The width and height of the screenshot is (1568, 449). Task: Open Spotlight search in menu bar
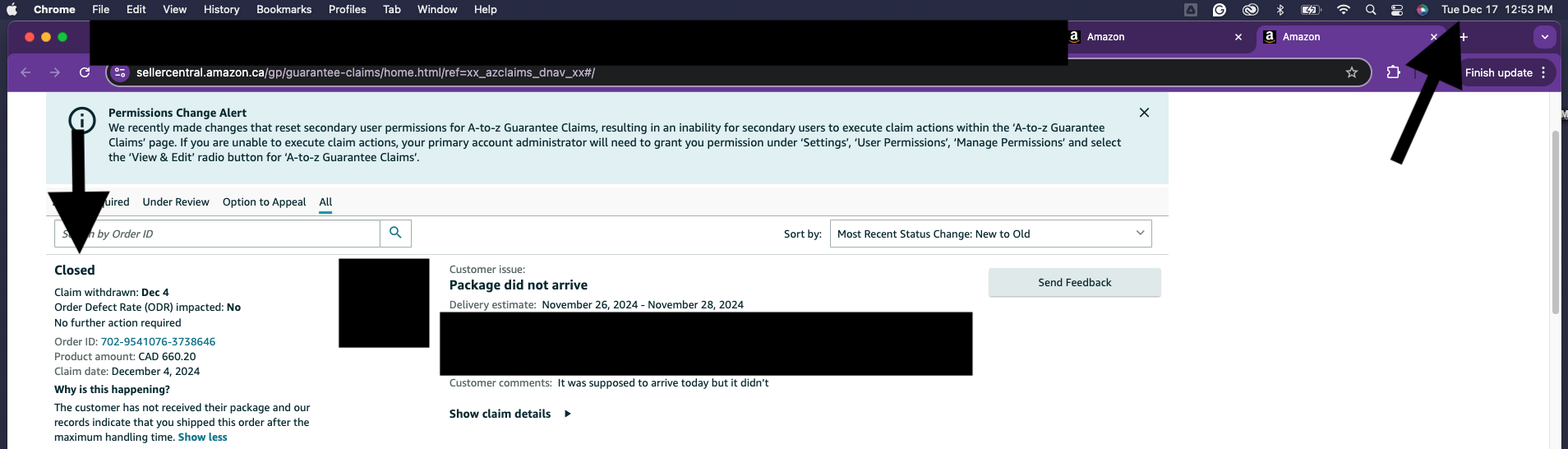pos(1371,10)
